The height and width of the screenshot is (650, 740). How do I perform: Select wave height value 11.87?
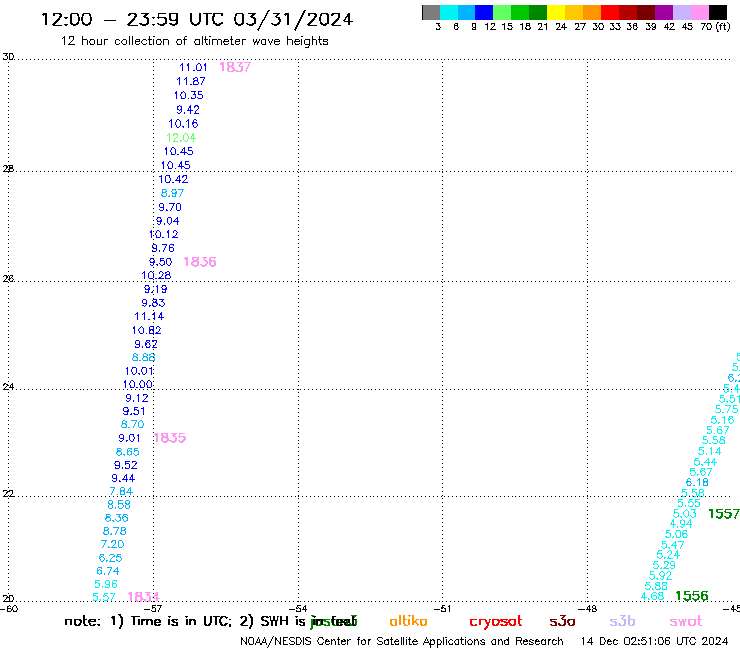pos(191,81)
